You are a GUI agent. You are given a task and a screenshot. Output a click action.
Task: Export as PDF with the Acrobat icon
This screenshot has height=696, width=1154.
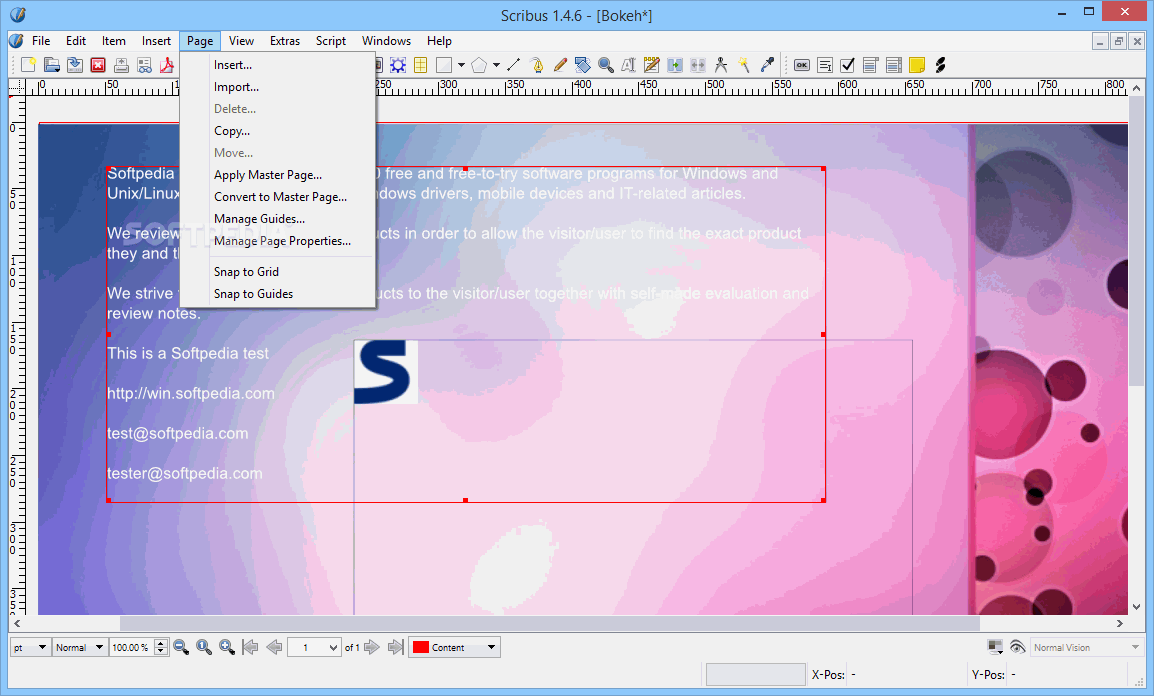[167, 65]
